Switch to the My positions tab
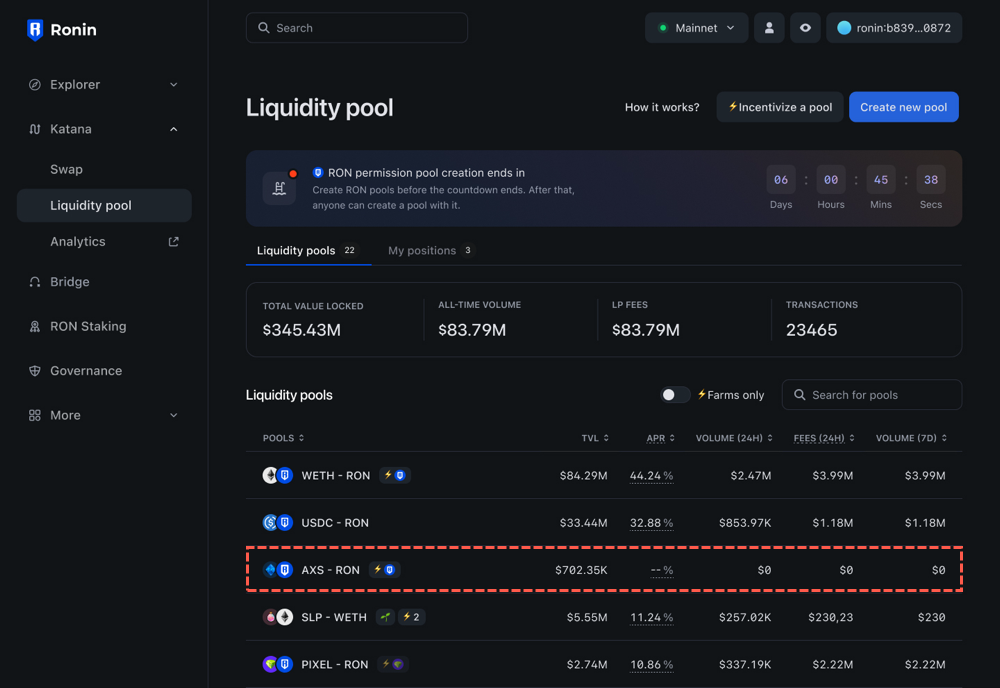 [x=423, y=250]
